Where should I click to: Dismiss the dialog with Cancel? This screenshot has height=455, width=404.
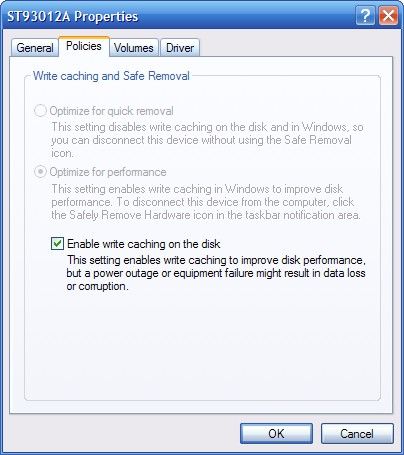pyautogui.click(x=357, y=433)
